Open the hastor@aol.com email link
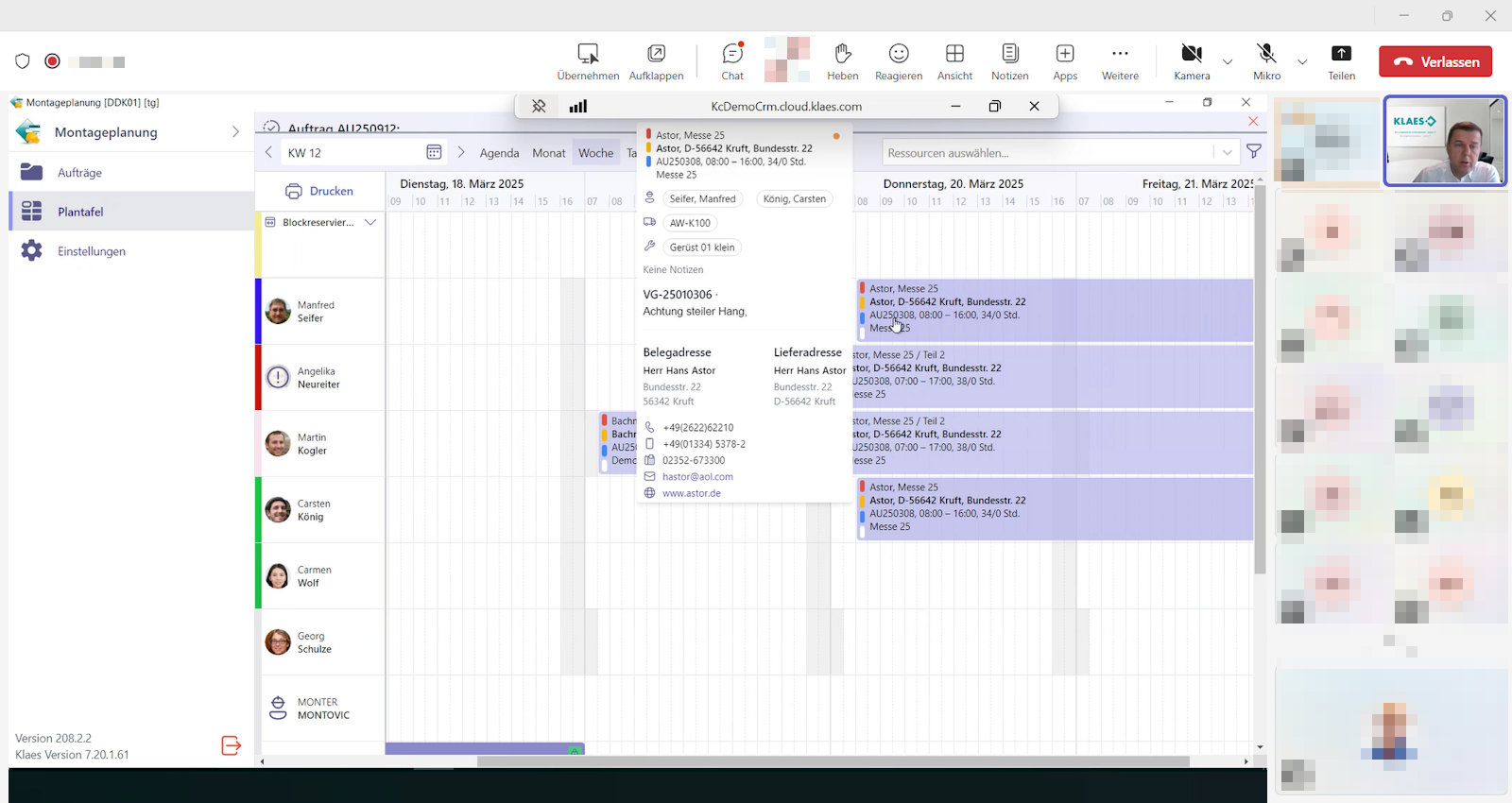The width and height of the screenshot is (1512, 803). [x=697, y=477]
